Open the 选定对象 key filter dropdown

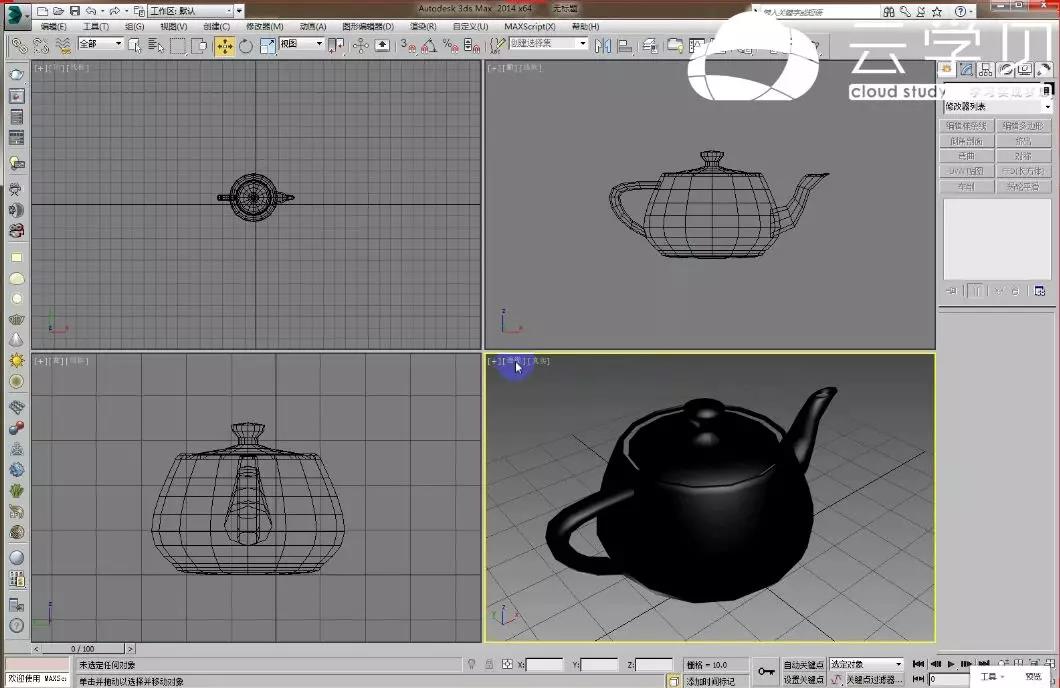pos(866,664)
